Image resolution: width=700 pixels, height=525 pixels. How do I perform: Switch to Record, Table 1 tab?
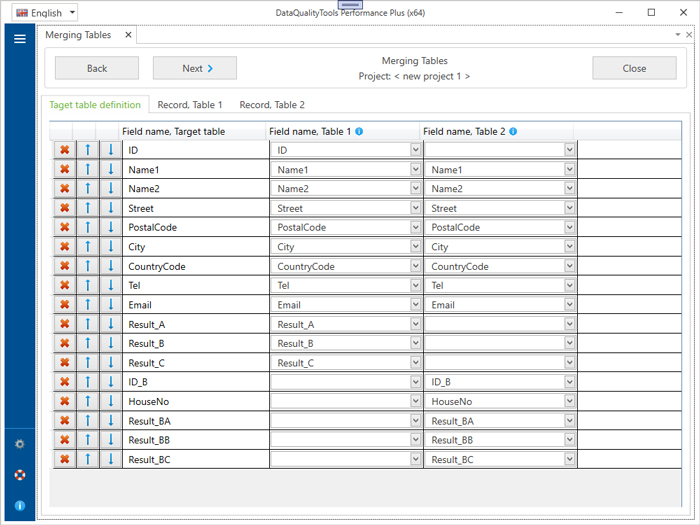190,104
